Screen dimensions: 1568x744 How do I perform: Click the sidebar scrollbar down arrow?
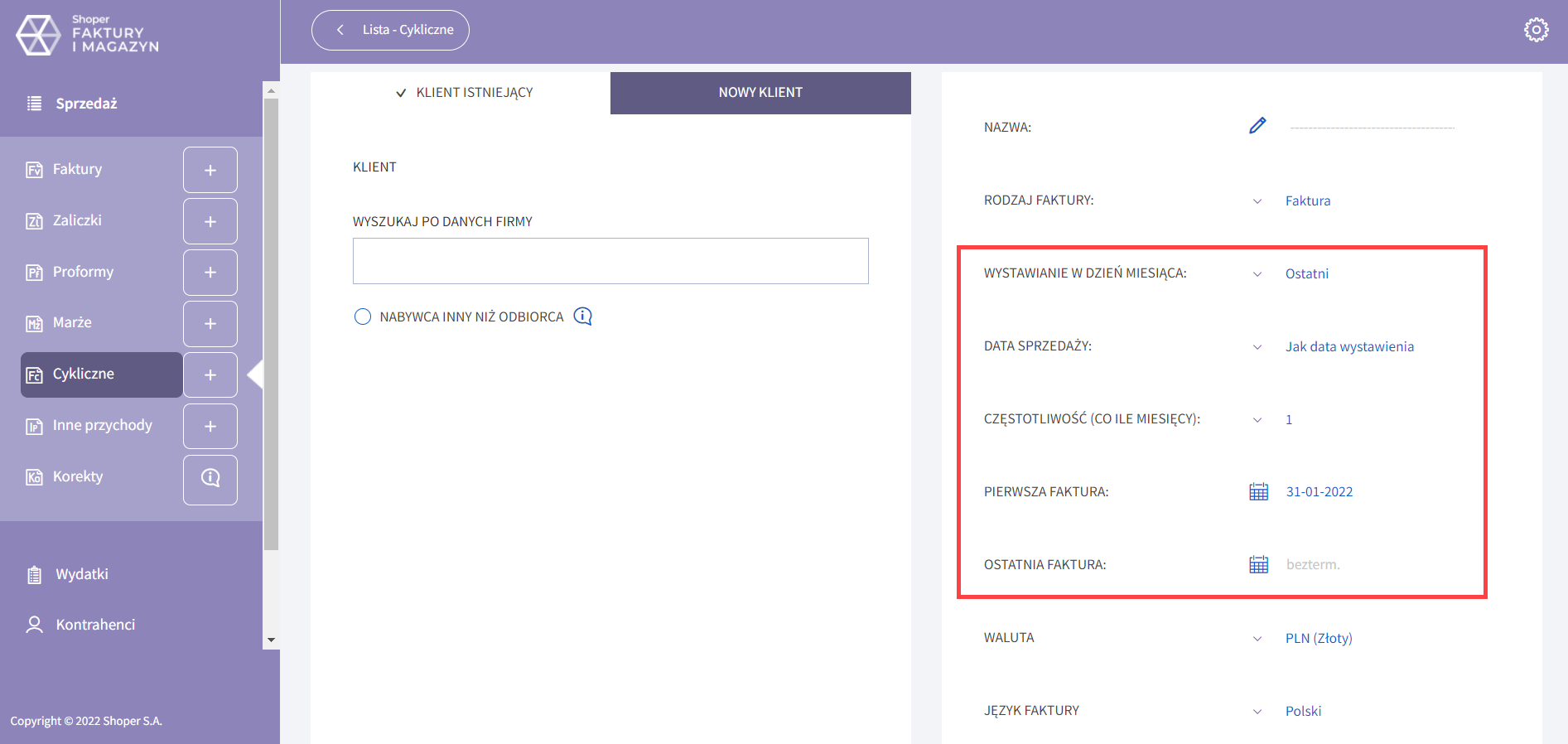pyautogui.click(x=271, y=640)
